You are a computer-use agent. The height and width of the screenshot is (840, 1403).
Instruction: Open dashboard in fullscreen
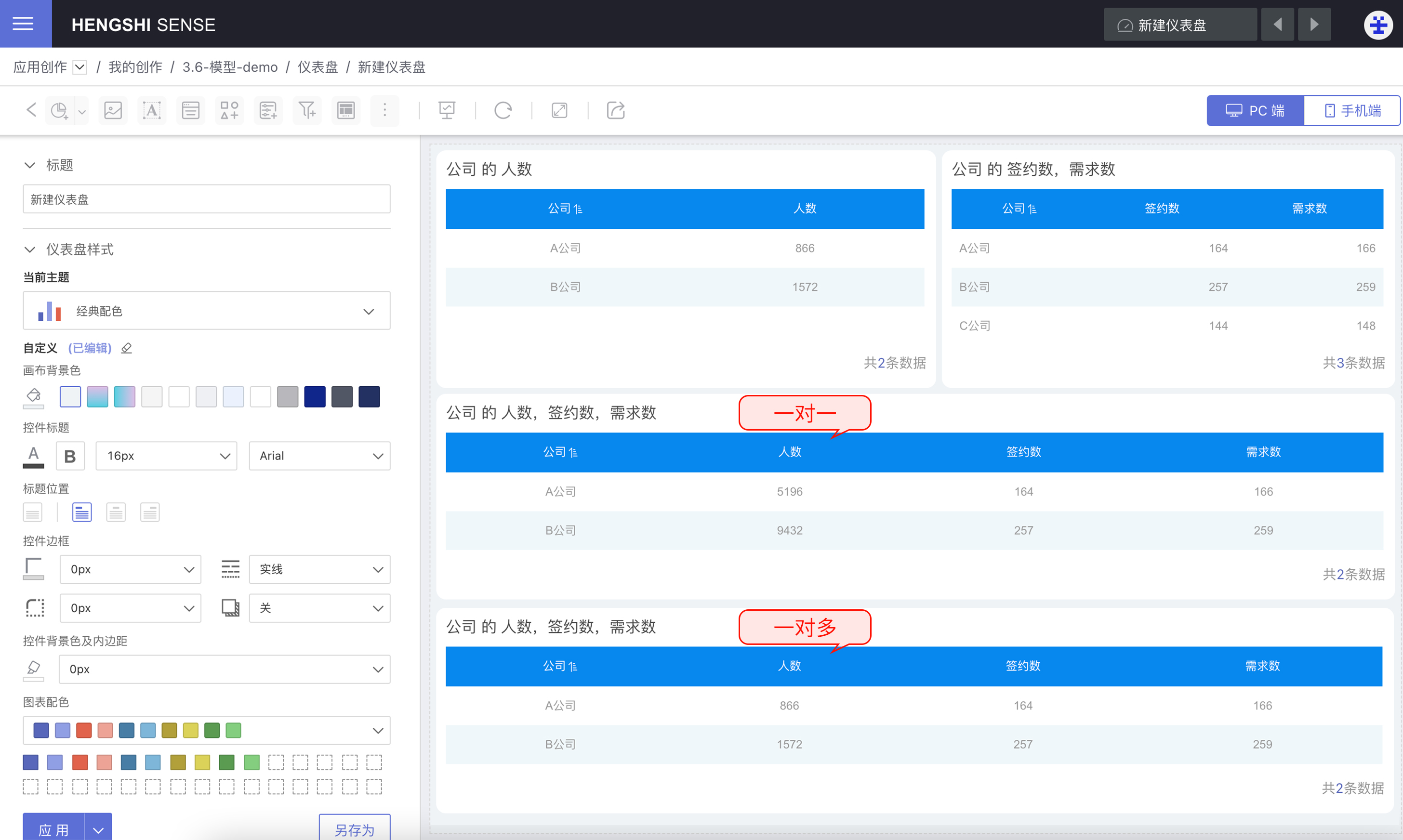pyautogui.click(x=559, y=110)
